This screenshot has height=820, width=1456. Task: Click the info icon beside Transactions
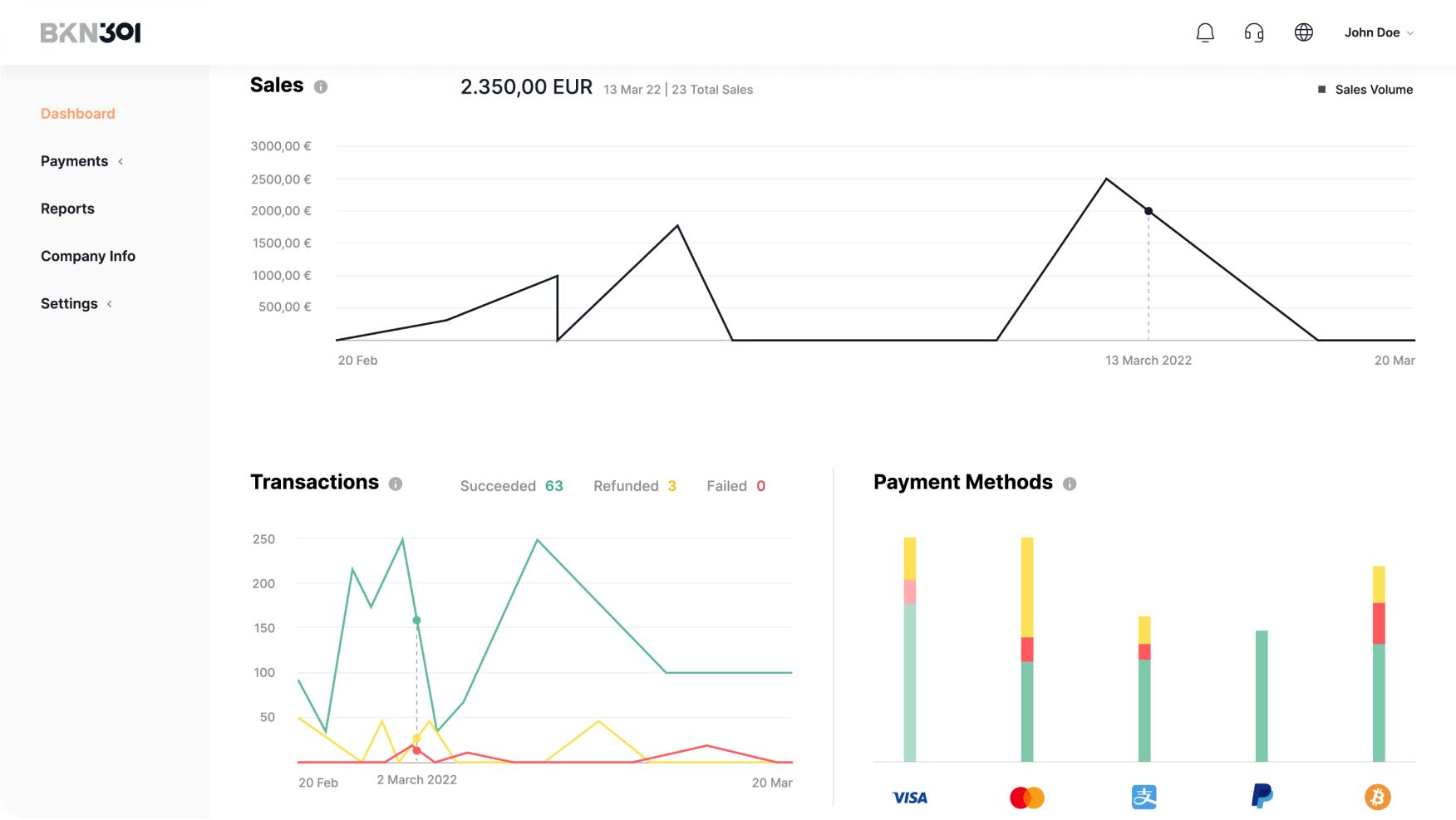[396, 484]
